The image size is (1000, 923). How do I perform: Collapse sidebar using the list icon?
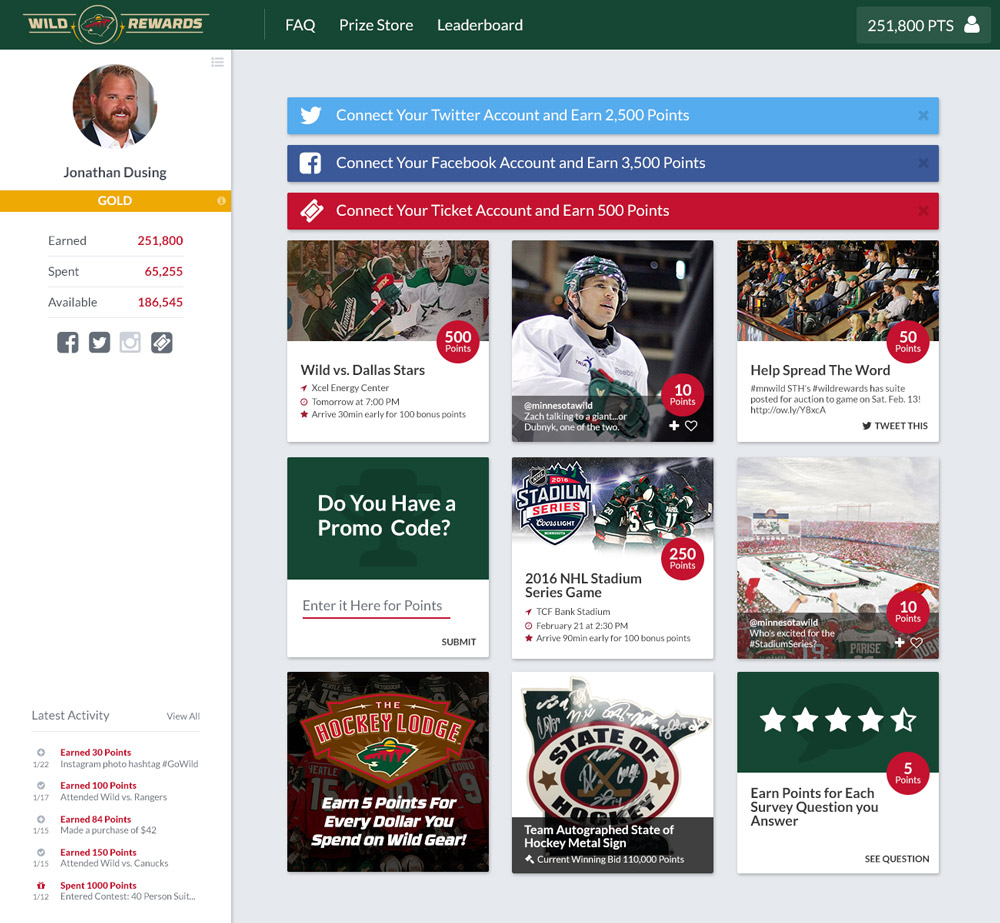click(x=217, y=62)
